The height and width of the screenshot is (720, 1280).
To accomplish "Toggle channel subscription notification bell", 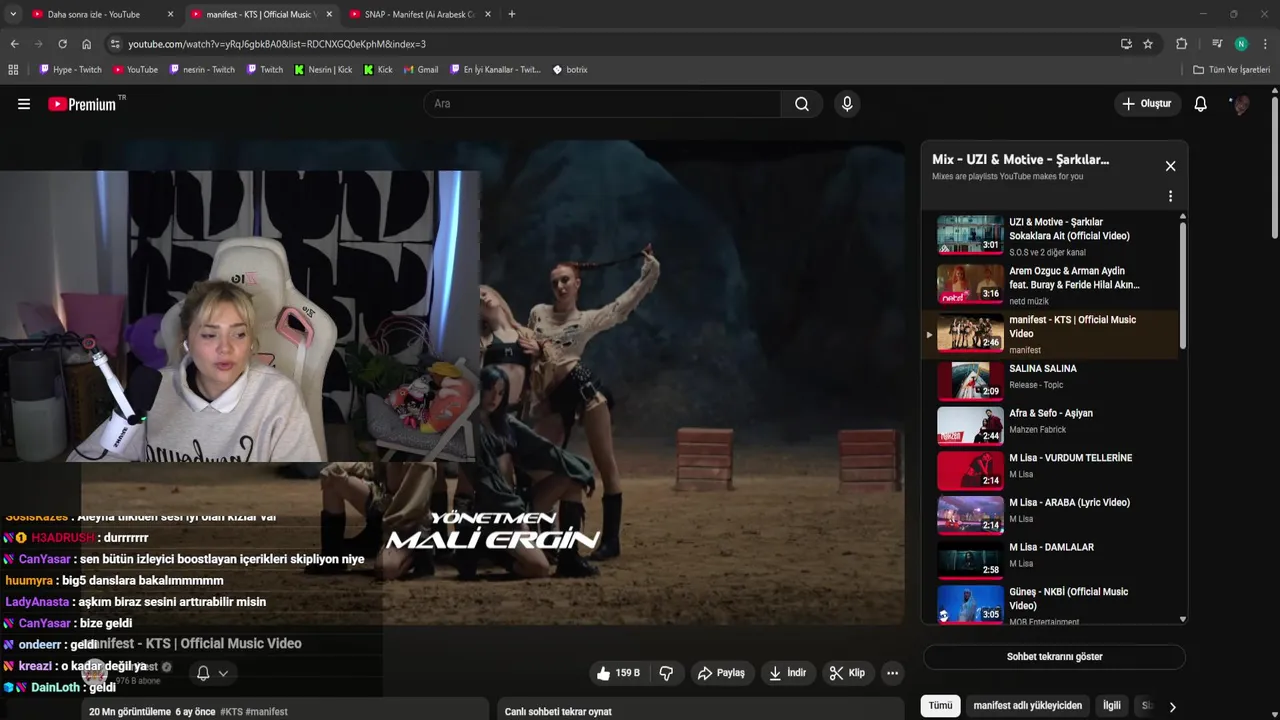I will click(x=203, y=673).
